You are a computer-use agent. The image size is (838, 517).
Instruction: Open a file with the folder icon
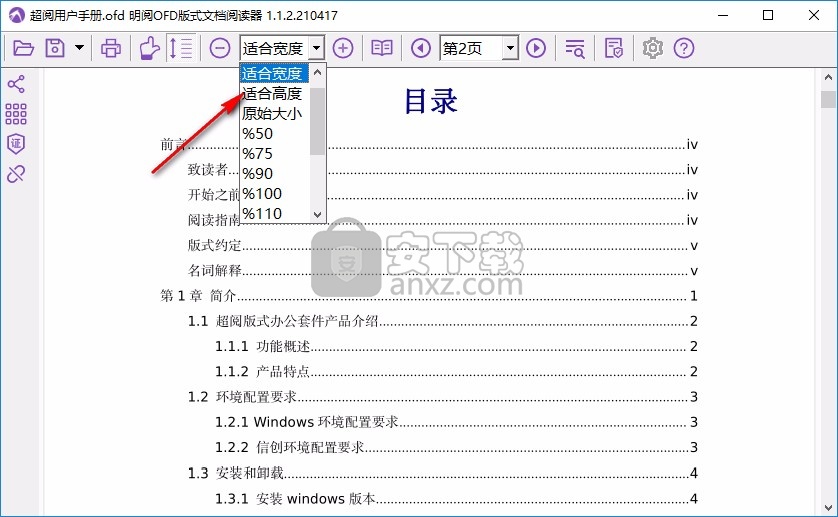24,49
